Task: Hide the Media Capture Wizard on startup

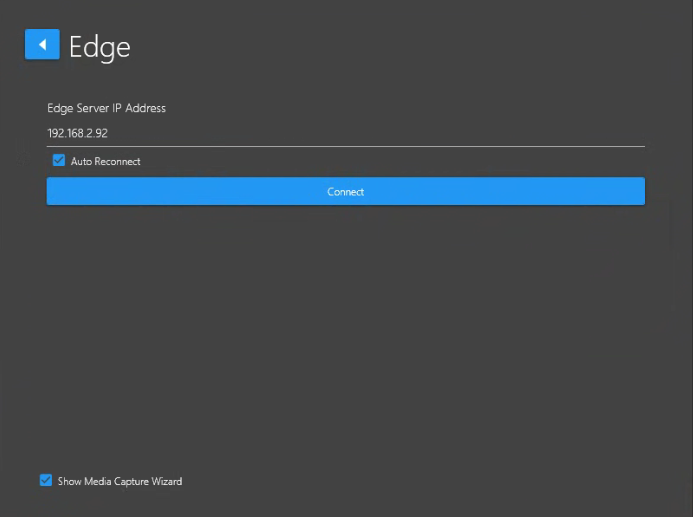Action: (46, 481)
